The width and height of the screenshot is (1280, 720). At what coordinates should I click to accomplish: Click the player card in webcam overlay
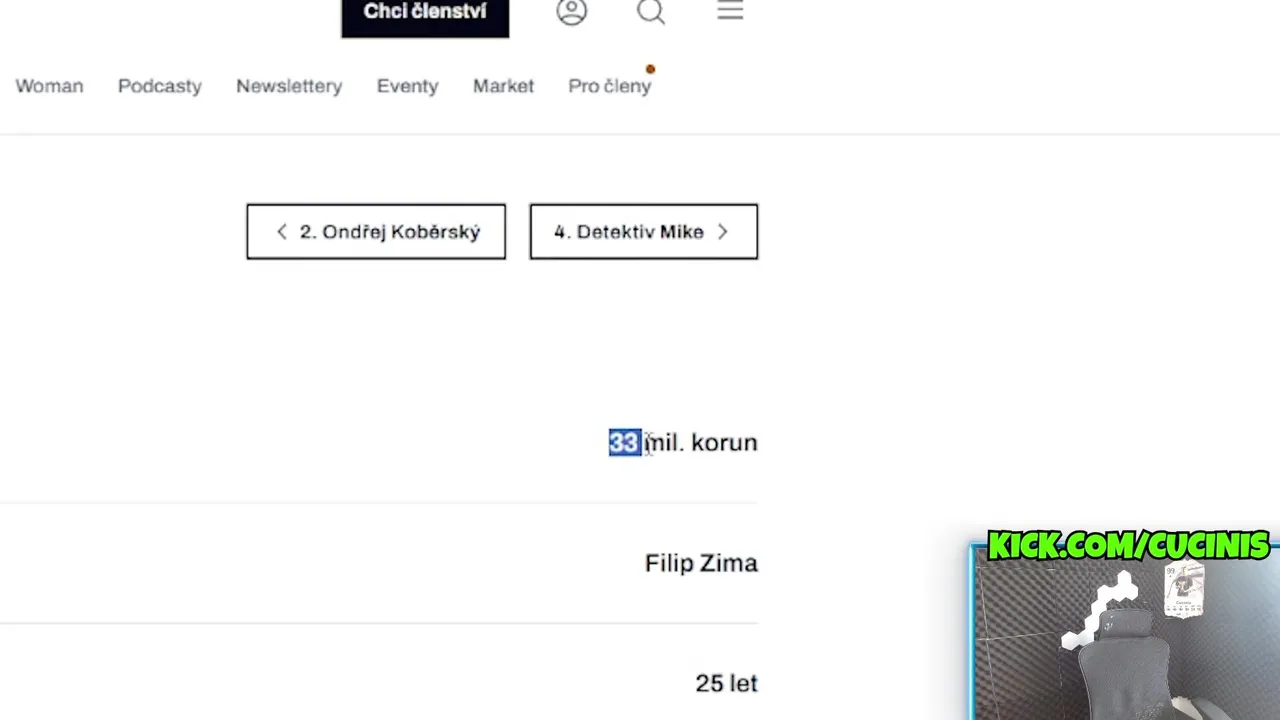[x=1184, y=590]
